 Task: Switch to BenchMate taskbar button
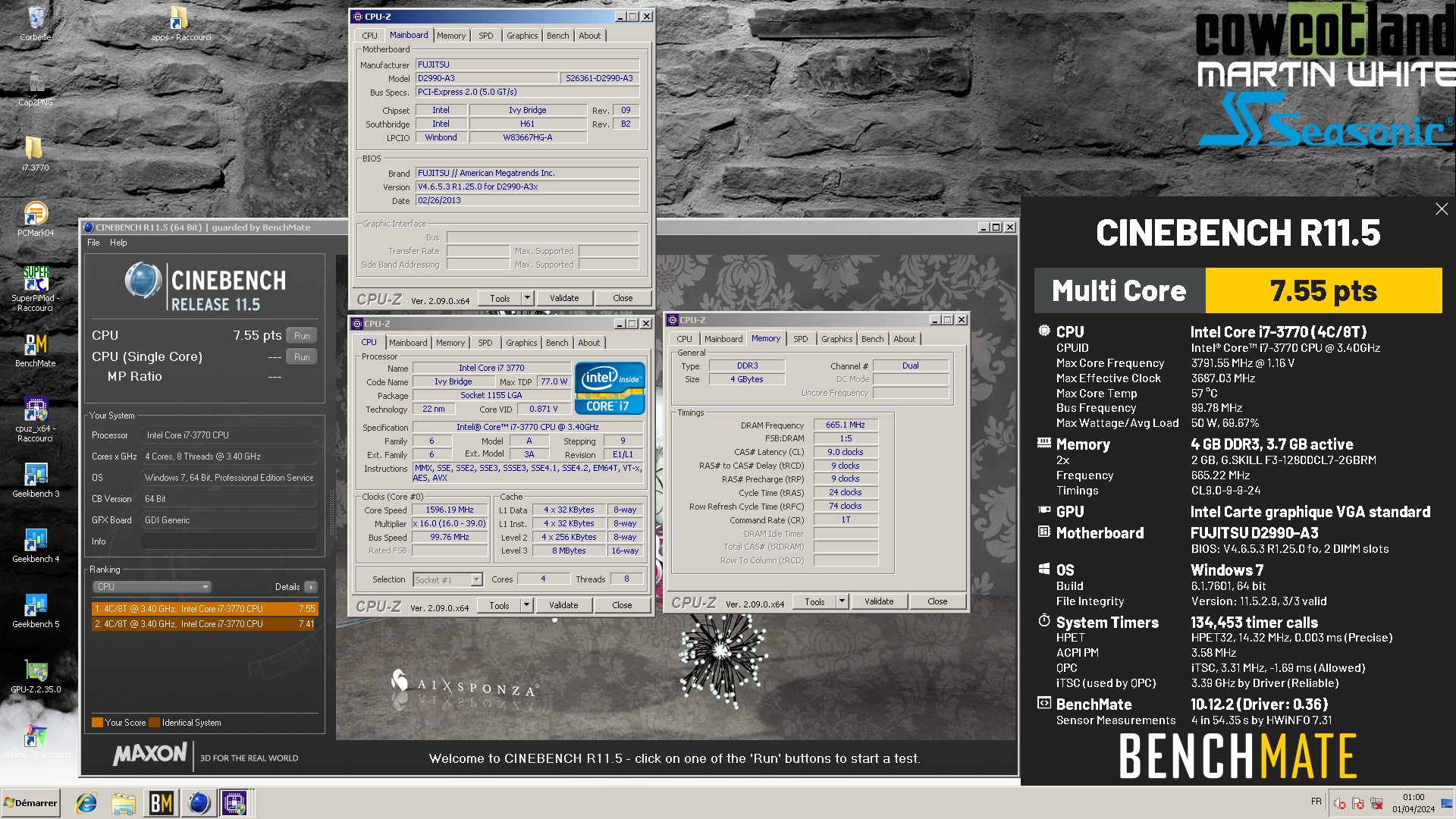point(161,803)
